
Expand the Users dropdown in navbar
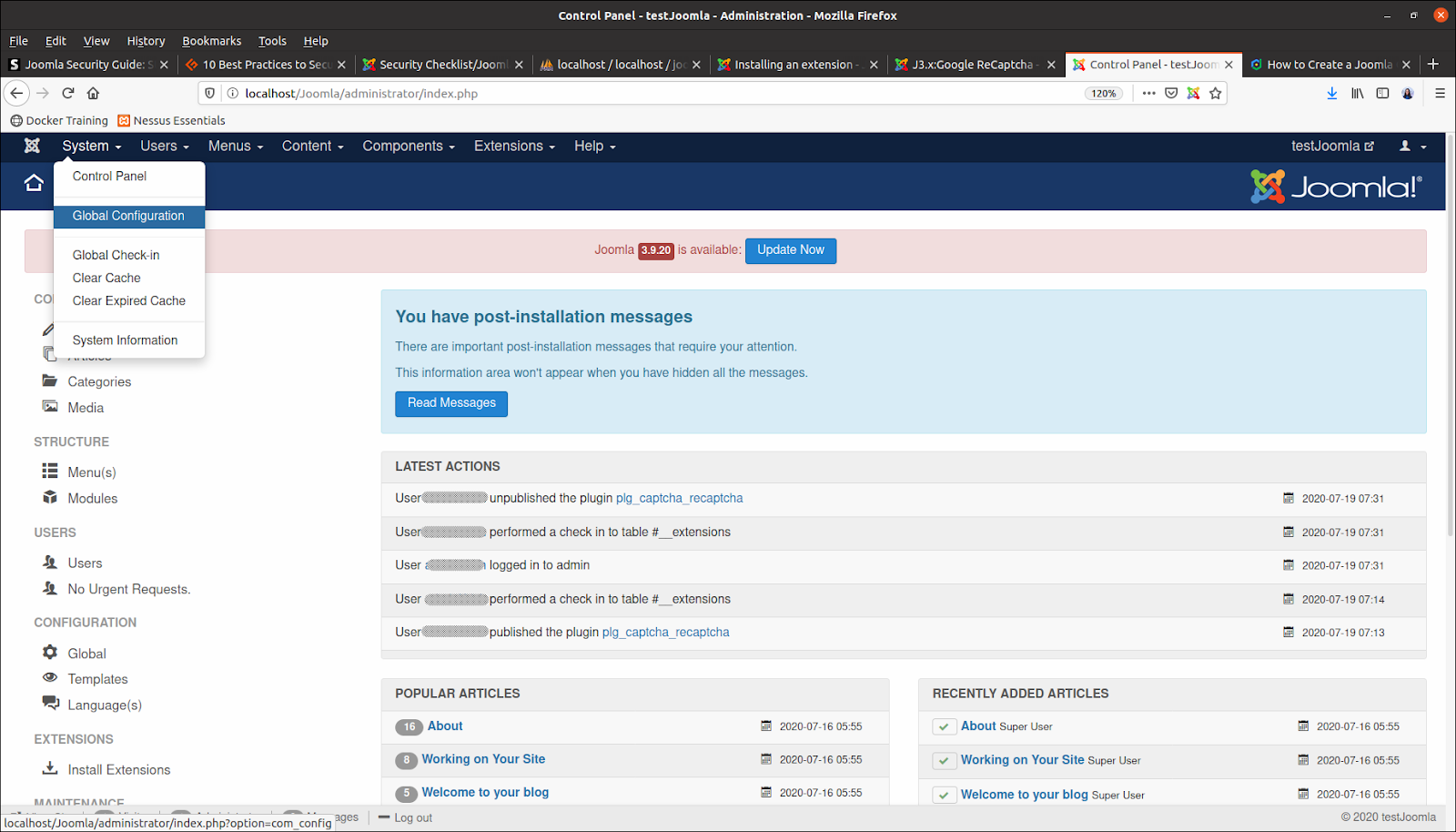click(x=165, y=146)
